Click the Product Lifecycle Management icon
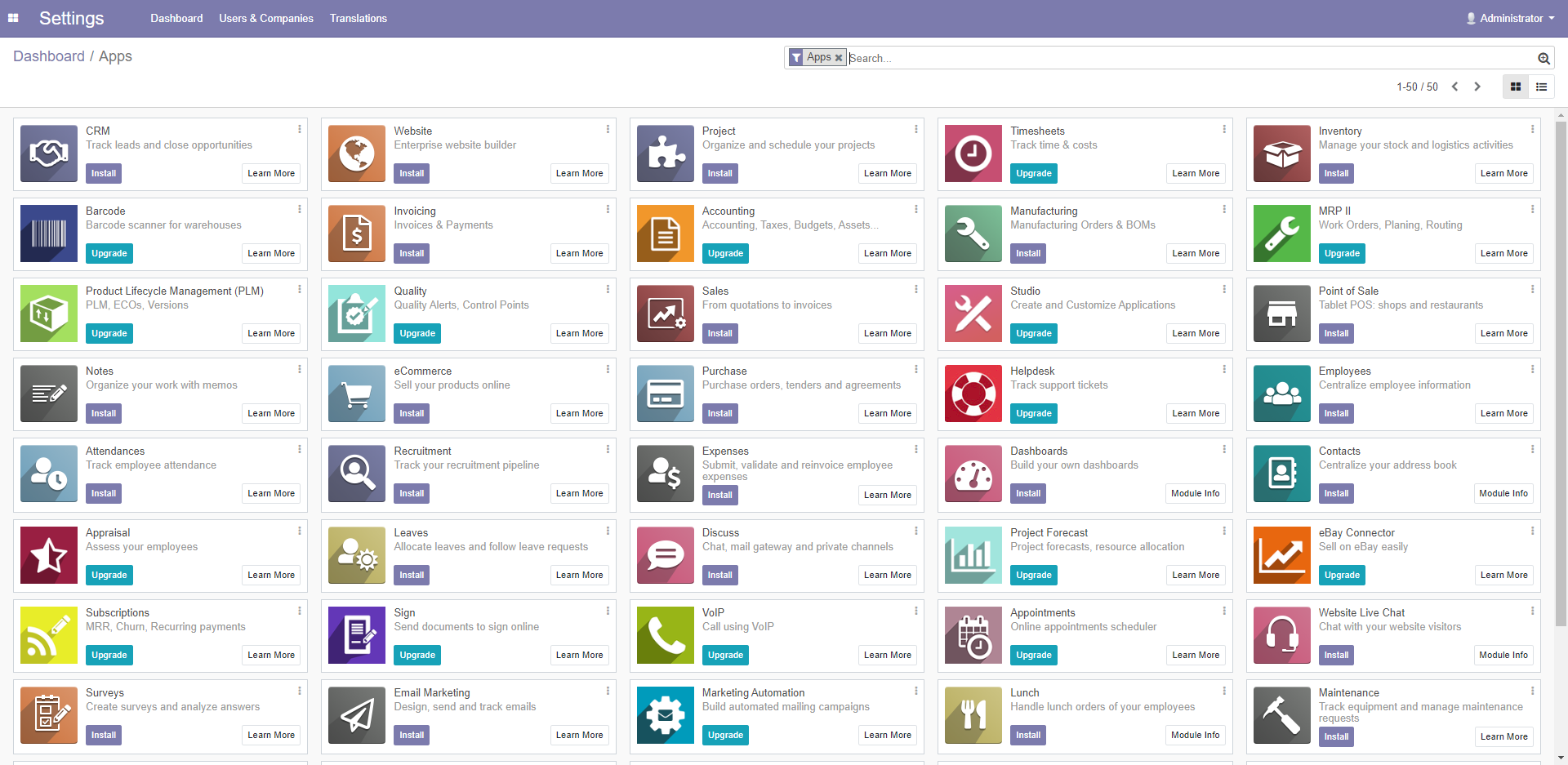This screenshot has height=765, width=1568. pos(49,314)
